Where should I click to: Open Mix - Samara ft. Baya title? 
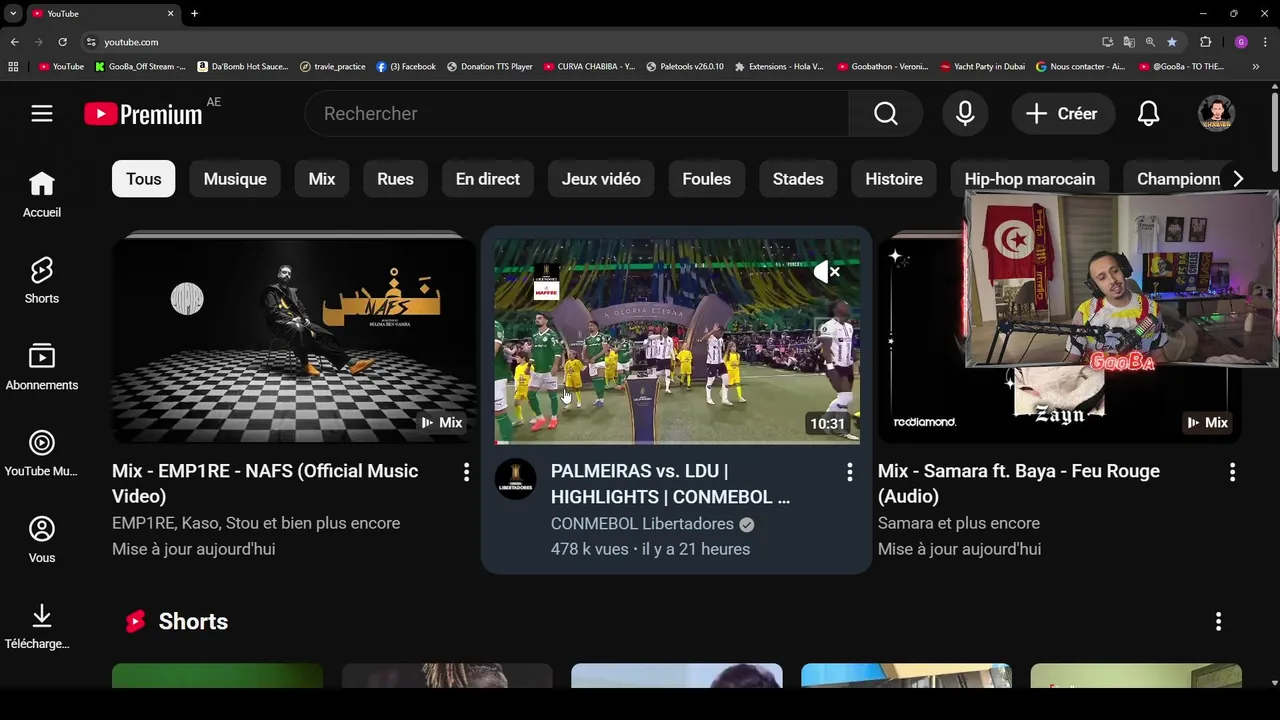coord(1019,483)
